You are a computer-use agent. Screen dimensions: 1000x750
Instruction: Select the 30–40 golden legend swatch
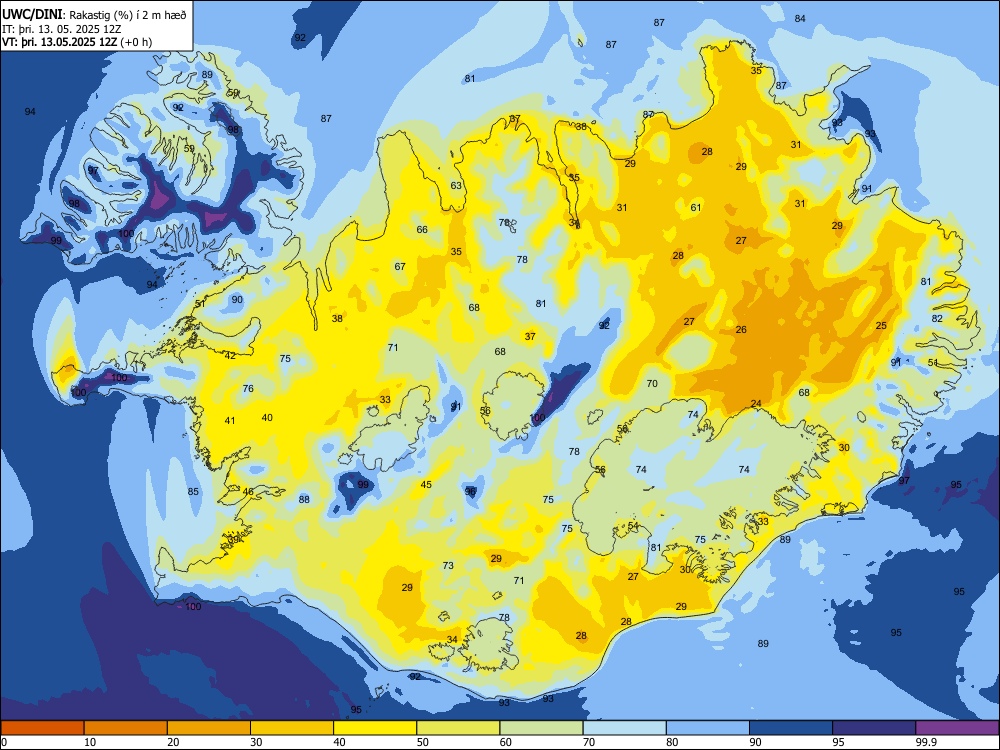pyautogui.click(x=292, y=728)
